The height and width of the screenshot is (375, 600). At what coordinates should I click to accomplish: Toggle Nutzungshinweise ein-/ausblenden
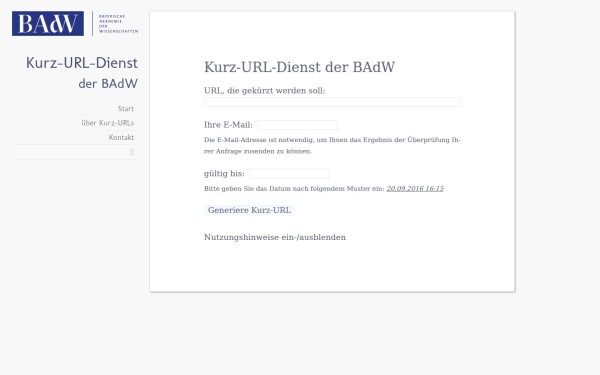coord(275,237)
